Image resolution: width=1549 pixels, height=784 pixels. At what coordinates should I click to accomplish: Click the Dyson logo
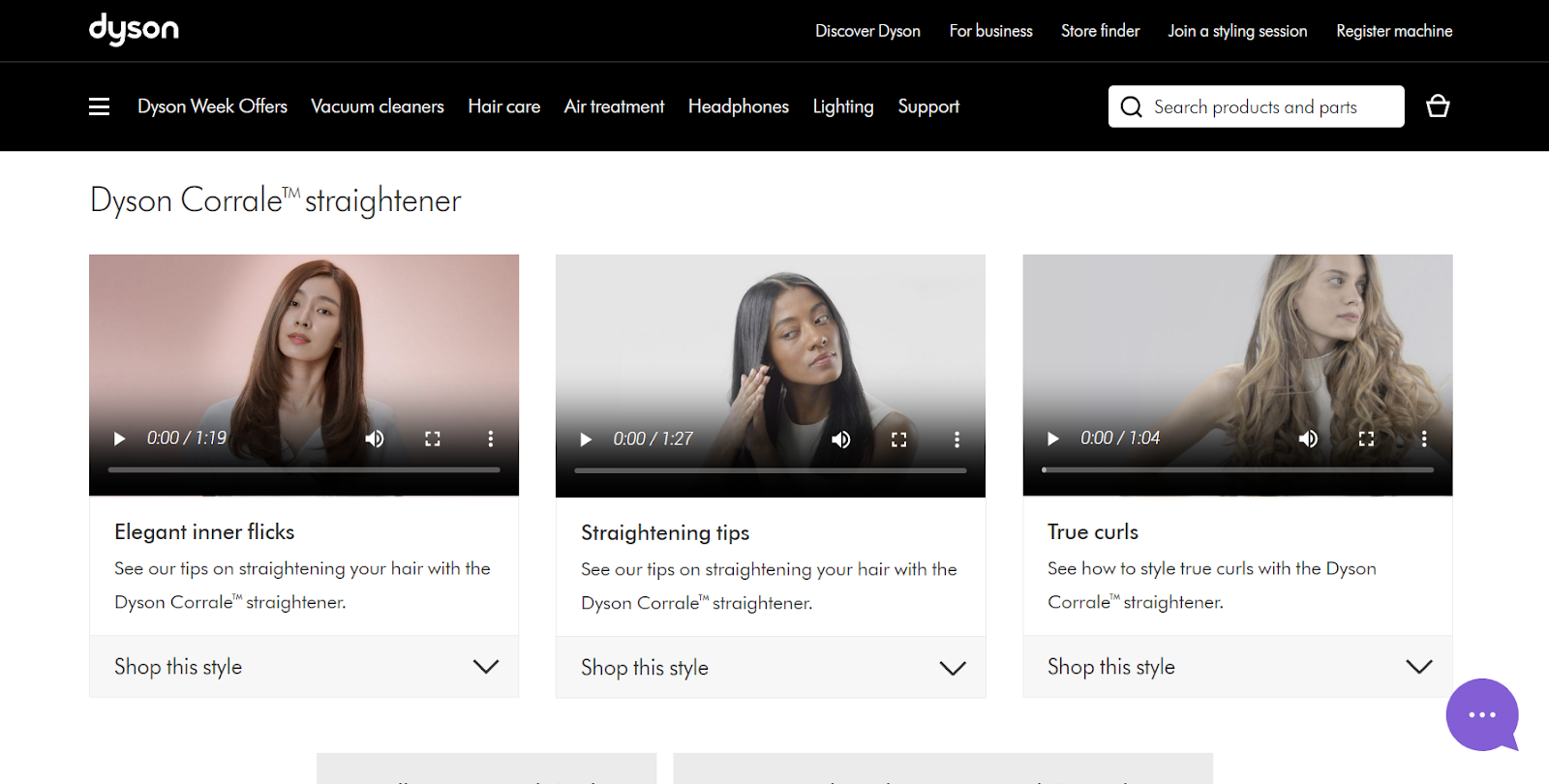click(x=134, y=29)
